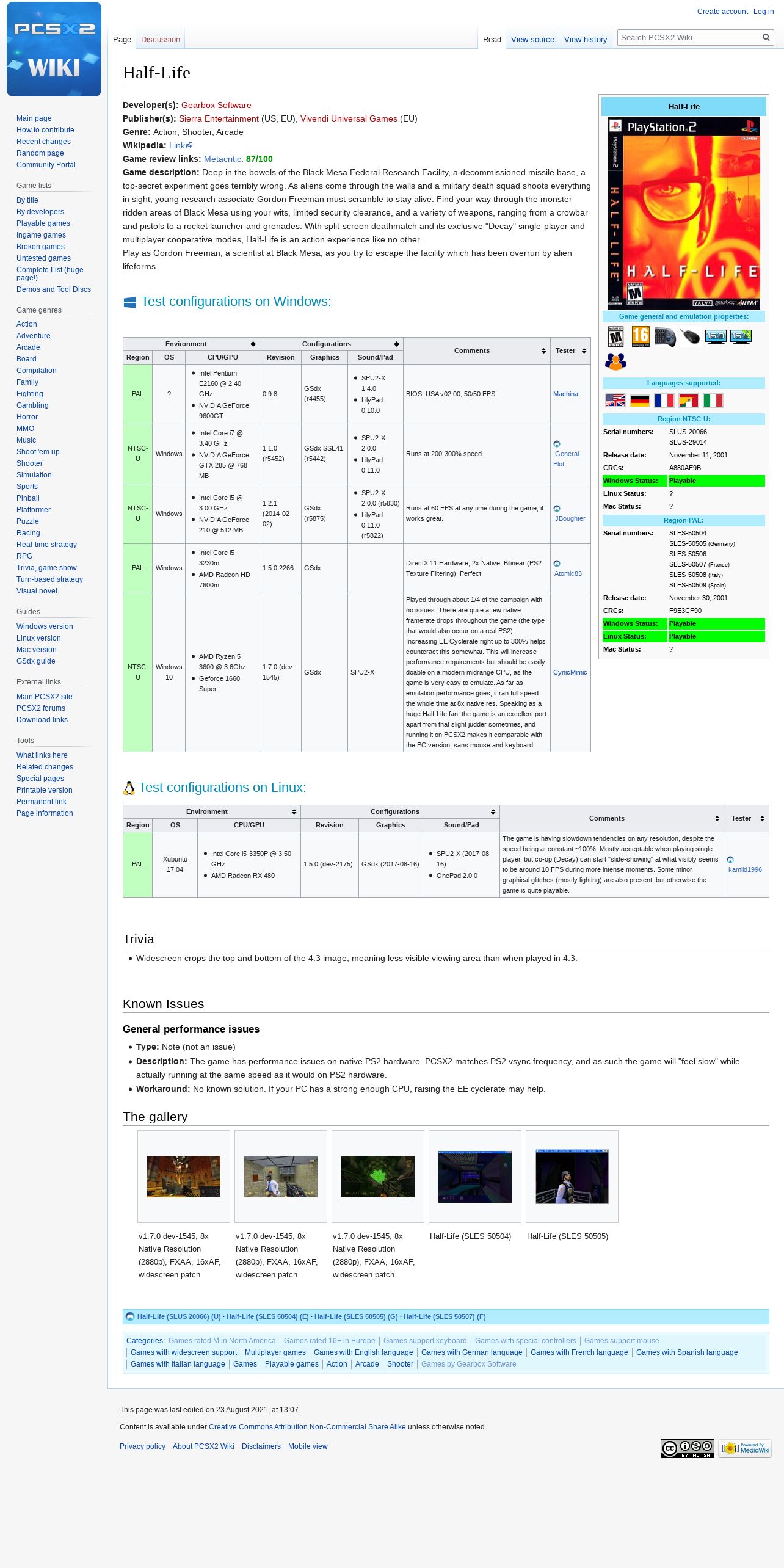Image resolution: width=784 pixels, height=1568 pixels.
Task: Click the French flag icon
Action: [664, 401]
